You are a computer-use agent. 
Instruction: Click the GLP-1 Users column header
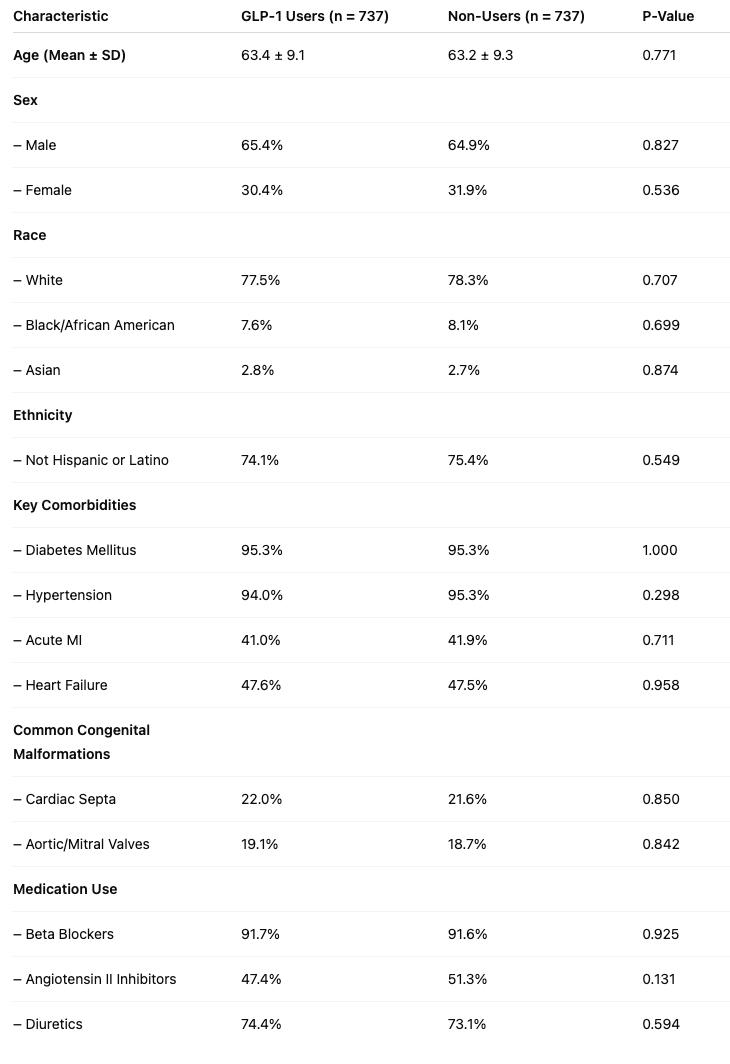(x=314, y=16)
